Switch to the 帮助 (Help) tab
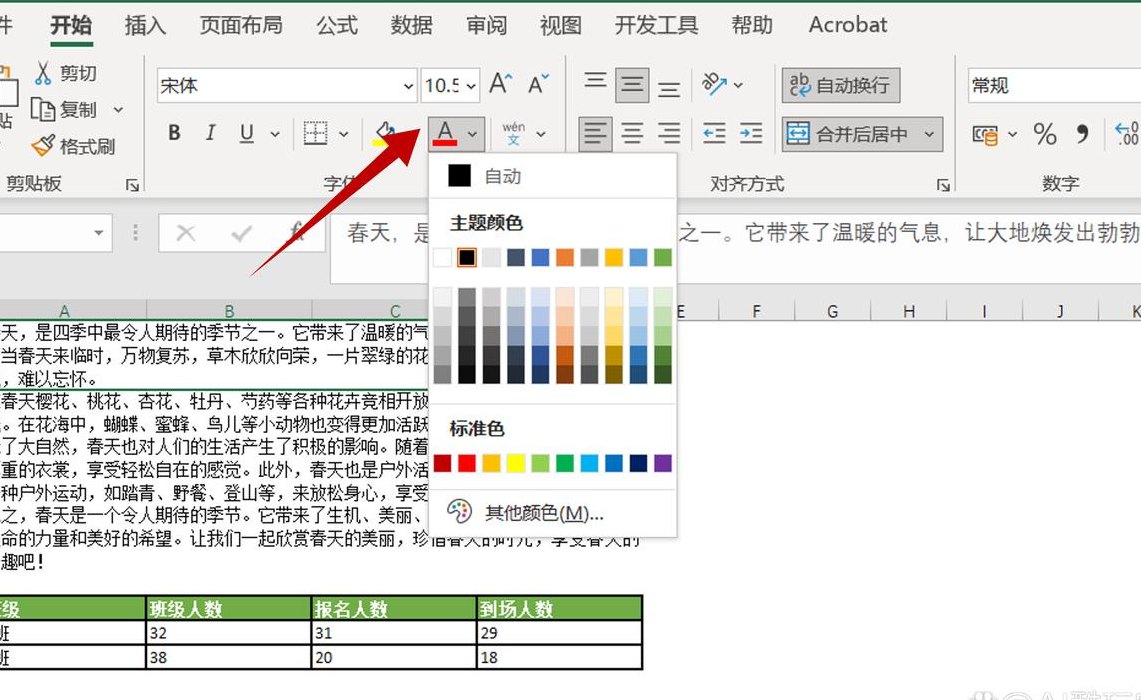The image size is (1141, 700). [752, 25]
